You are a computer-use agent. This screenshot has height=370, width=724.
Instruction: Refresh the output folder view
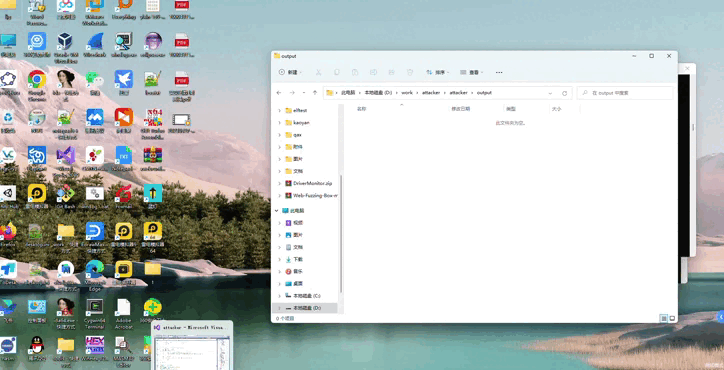[564, 93]
